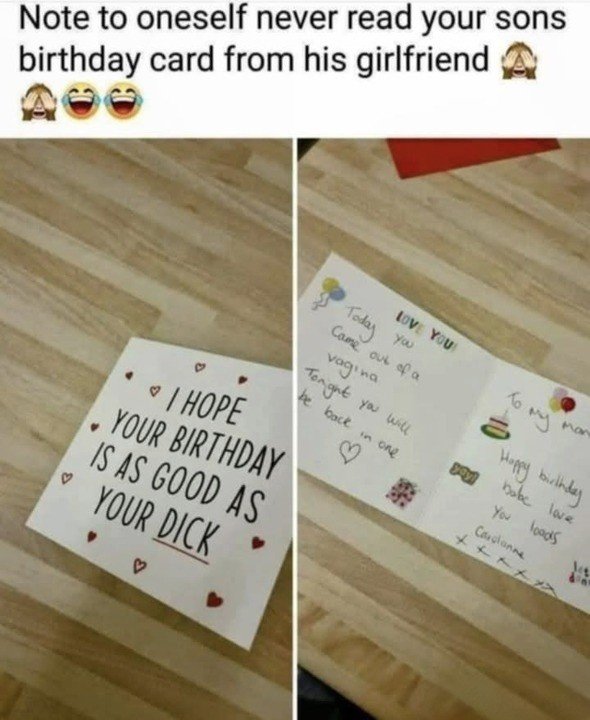Viewport: 590px width, 720px height.
Task: Click the handwritten 'To my man' line
Action: [x=547, y=415]
